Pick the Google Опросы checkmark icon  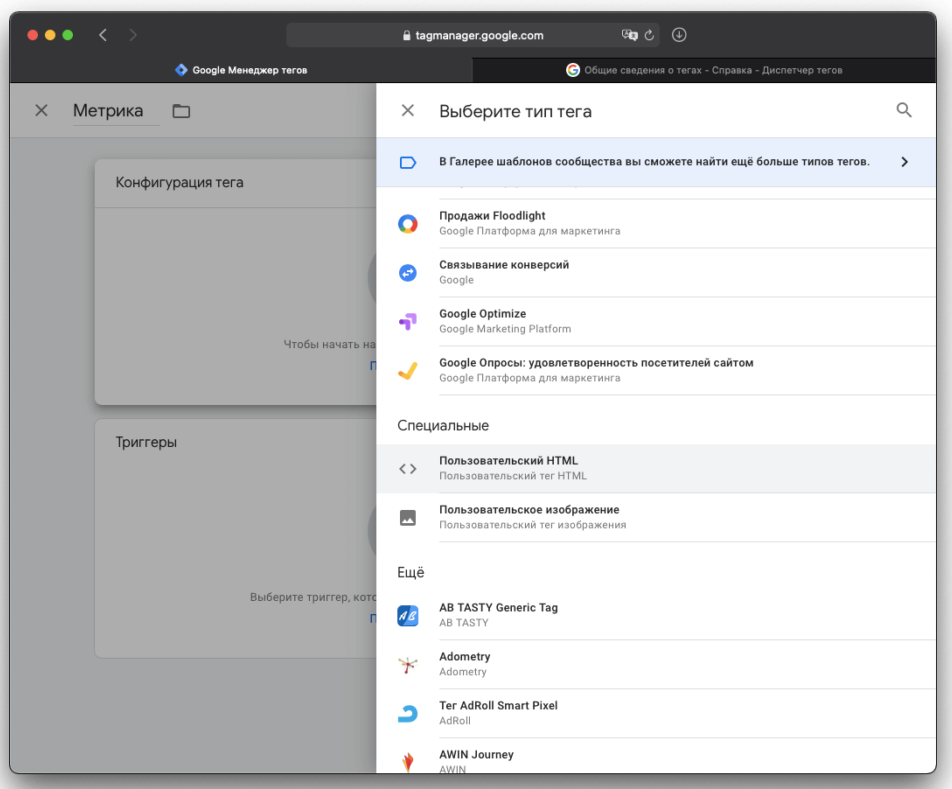tap(408, 370)
